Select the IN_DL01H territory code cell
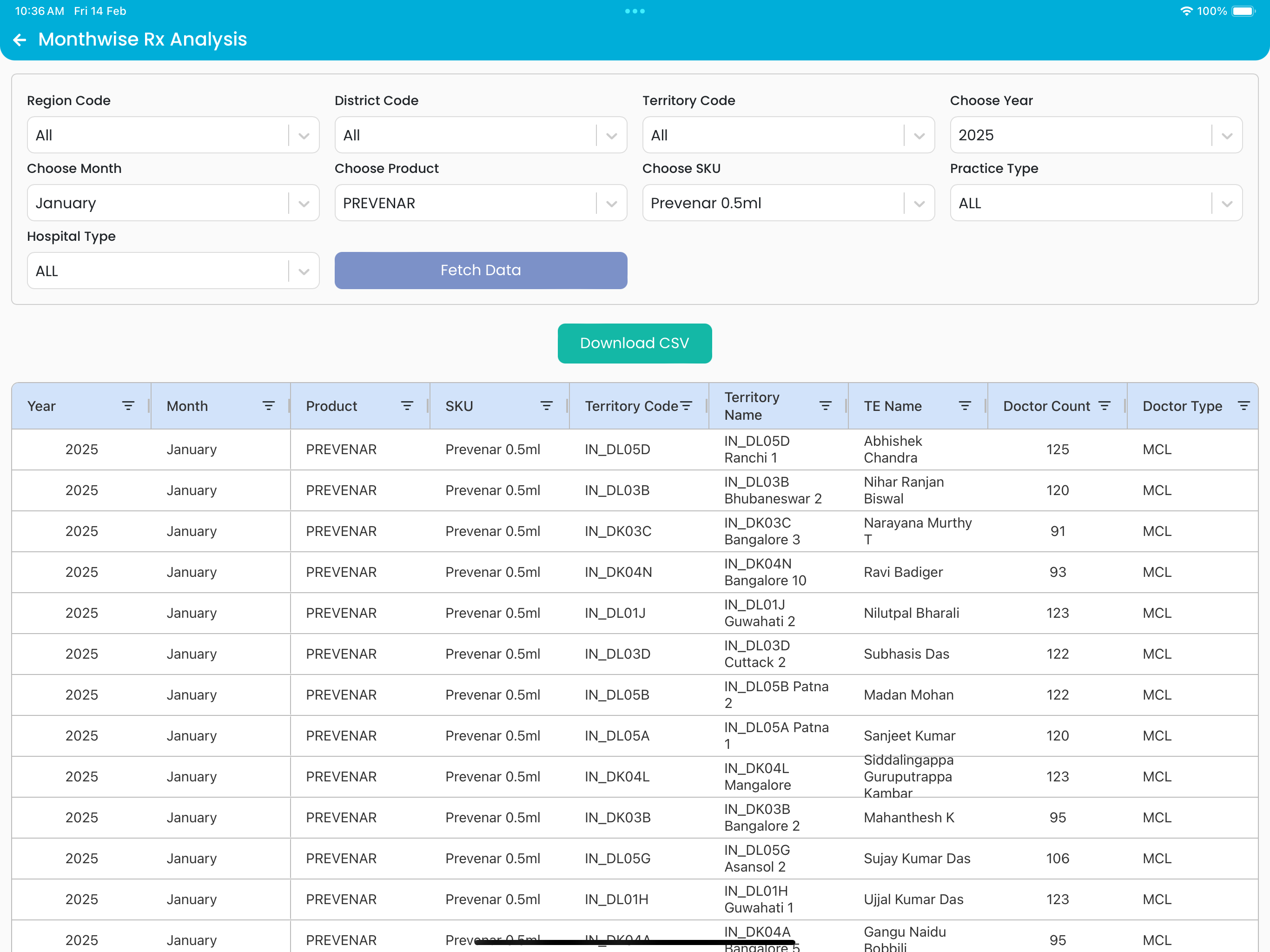The height and width of the screenshot is (952, 1270). click(x=616, y=899)
